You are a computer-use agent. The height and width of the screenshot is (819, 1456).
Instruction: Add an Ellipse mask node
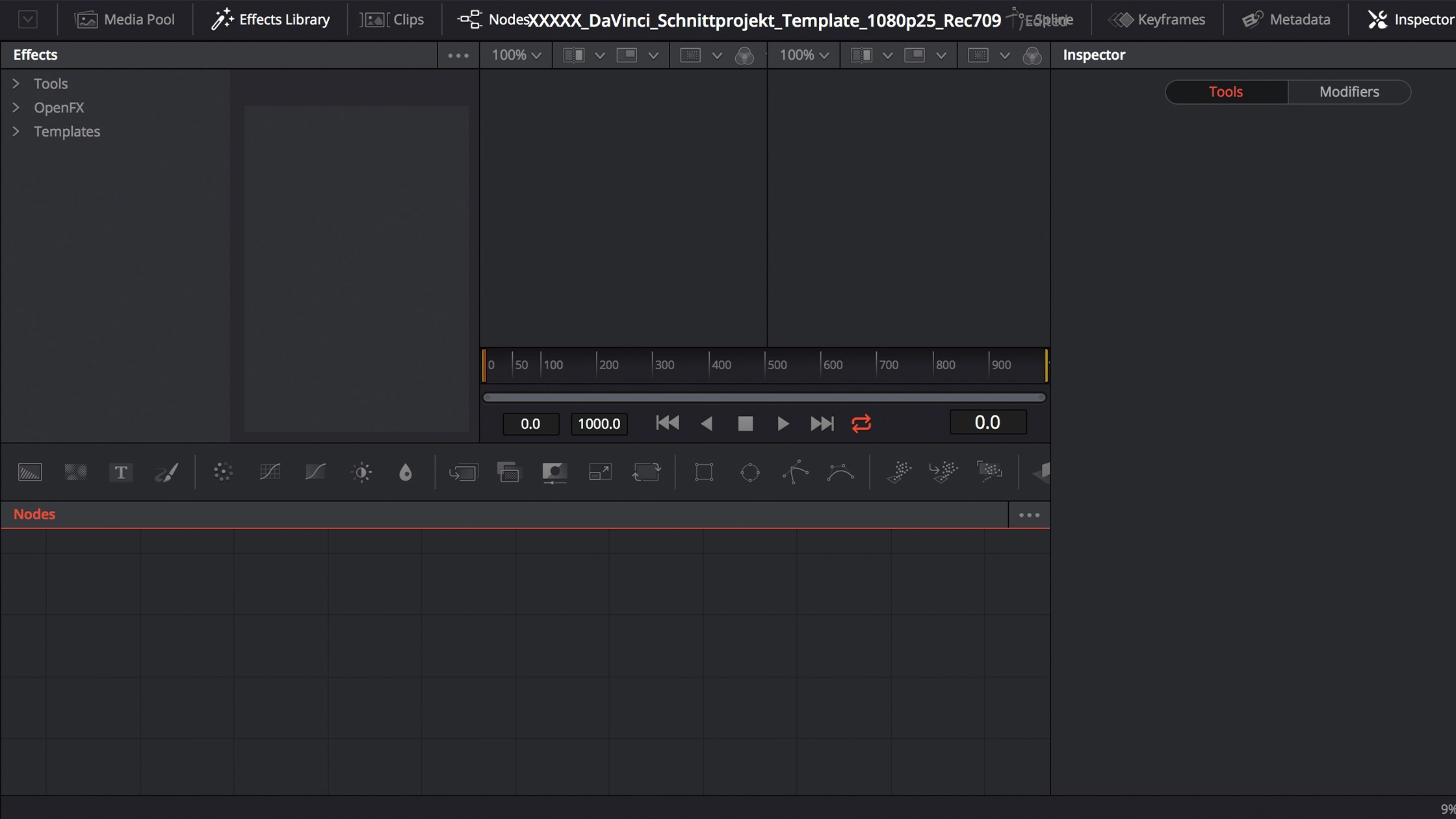point(750,472)
